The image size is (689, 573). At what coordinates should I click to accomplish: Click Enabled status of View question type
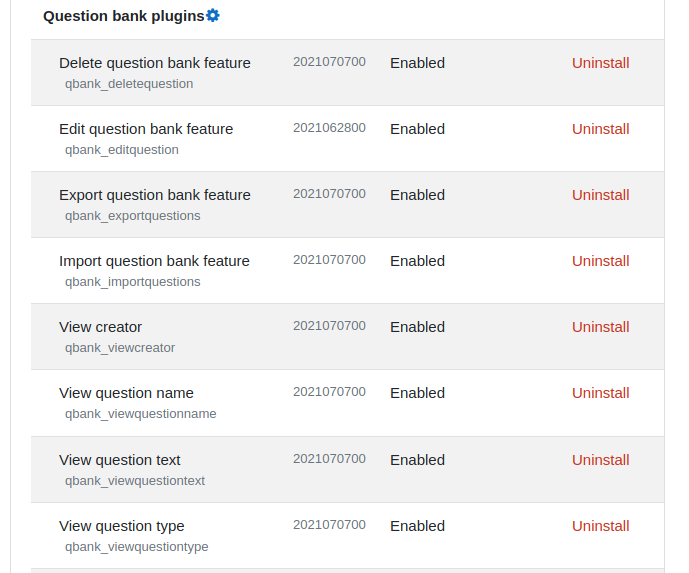417,526
